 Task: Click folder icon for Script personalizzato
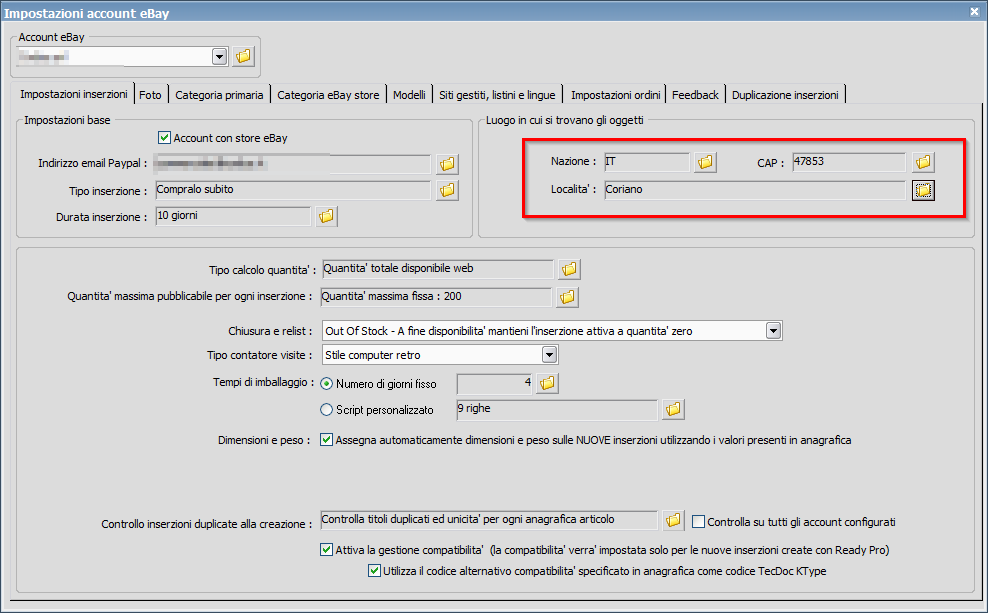click(x=673, y=410)
